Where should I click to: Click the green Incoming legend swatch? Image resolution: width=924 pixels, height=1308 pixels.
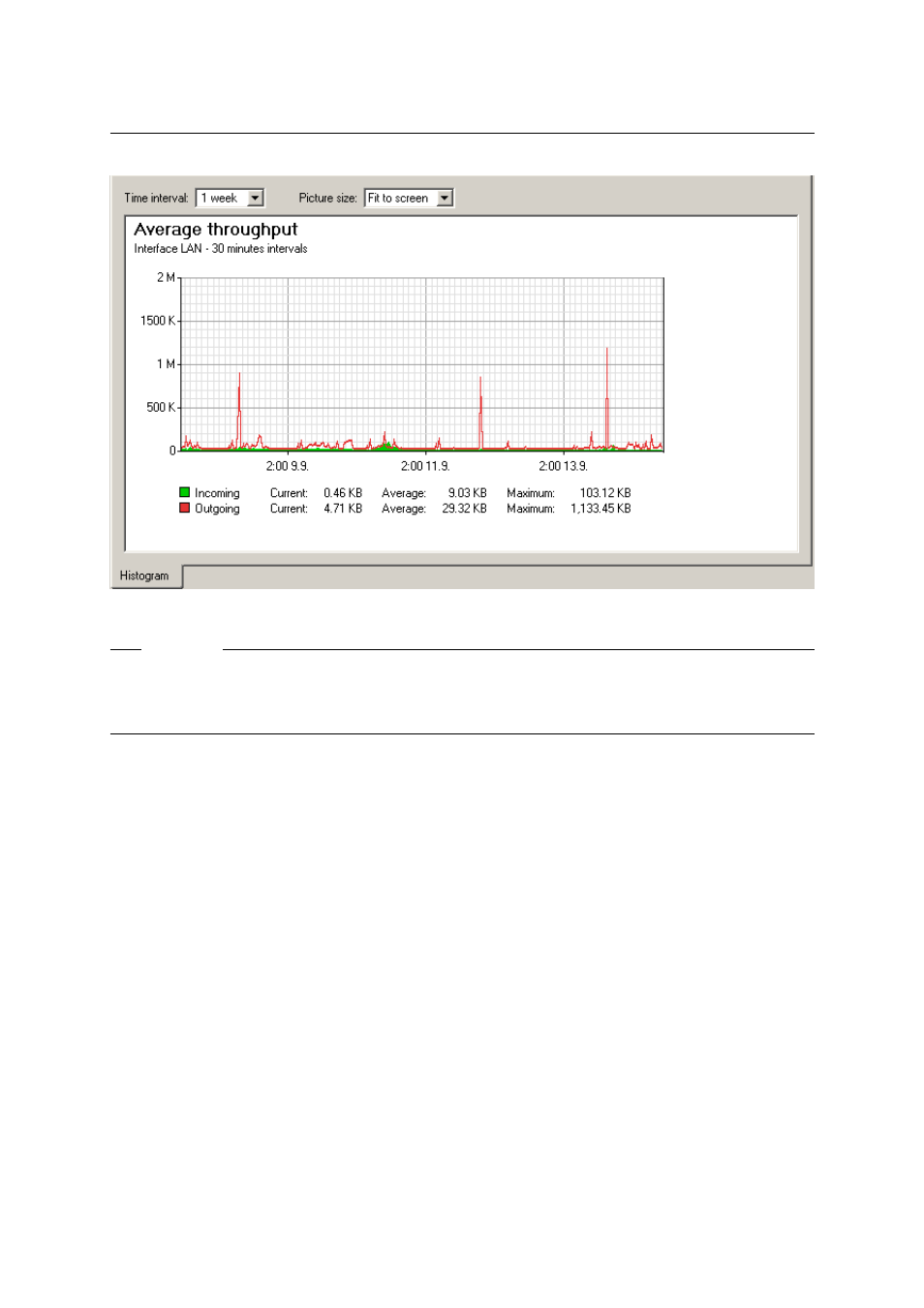click(184, 492)
